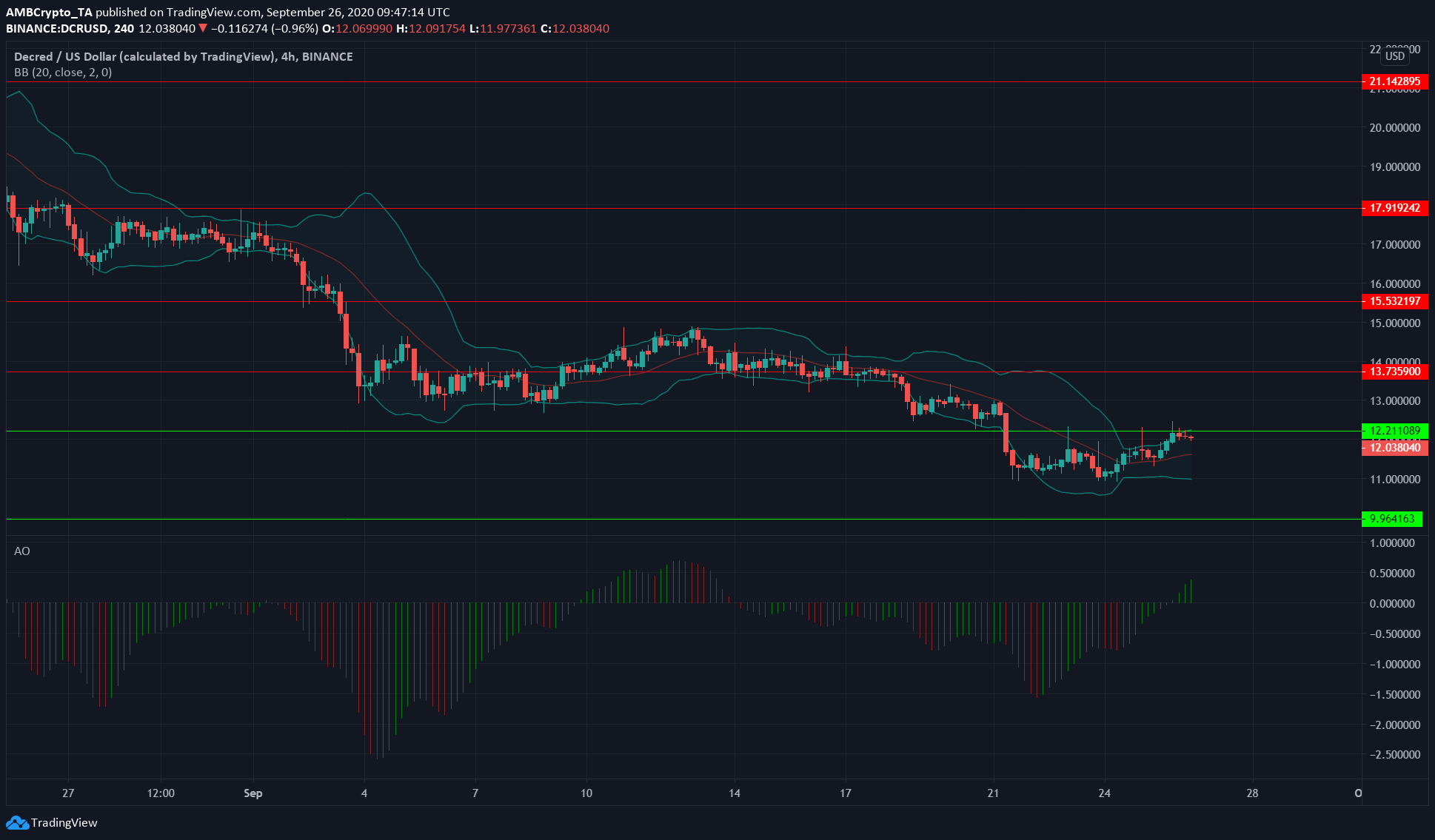Click the 12:00 time axis label
1435x840 pixels.
tap(161, 793)
